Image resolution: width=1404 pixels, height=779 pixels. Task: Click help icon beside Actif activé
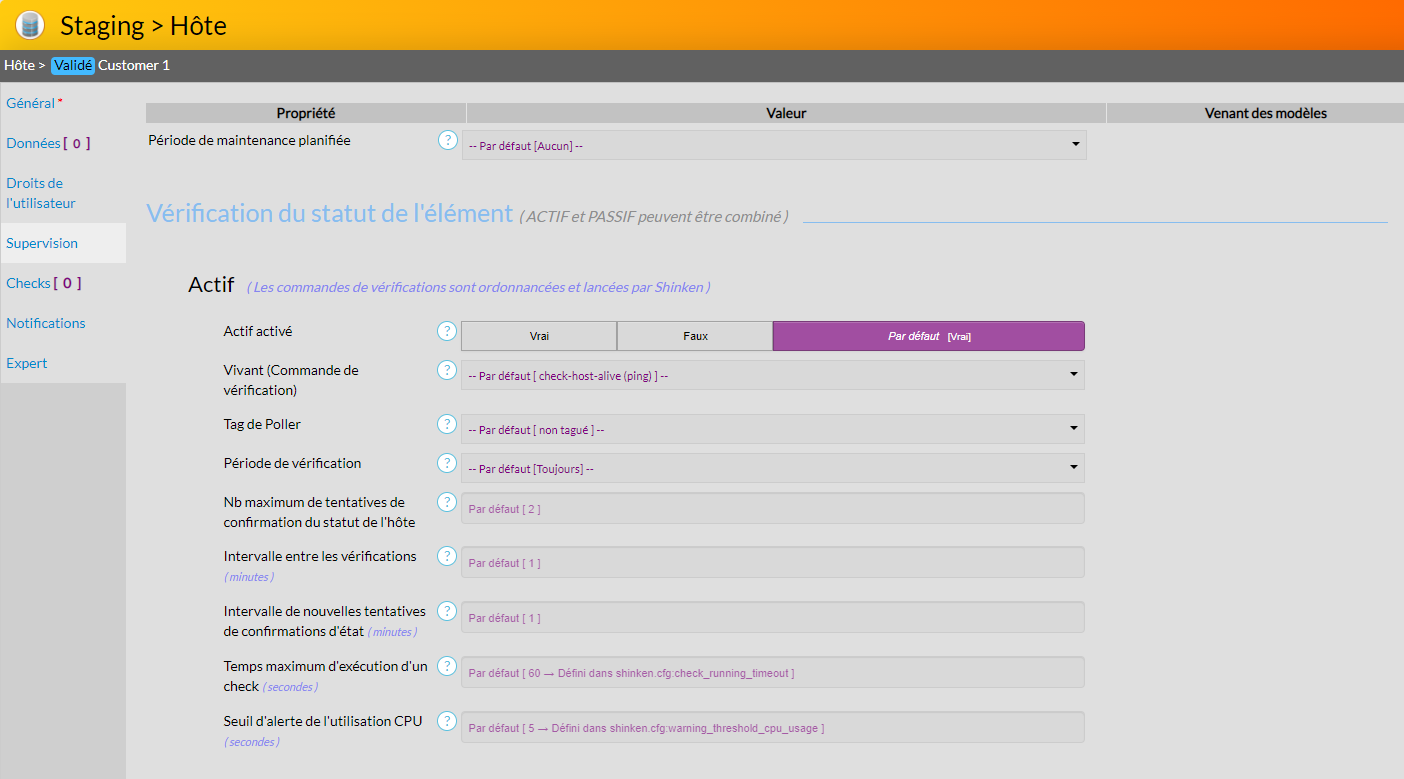point(447,331)
